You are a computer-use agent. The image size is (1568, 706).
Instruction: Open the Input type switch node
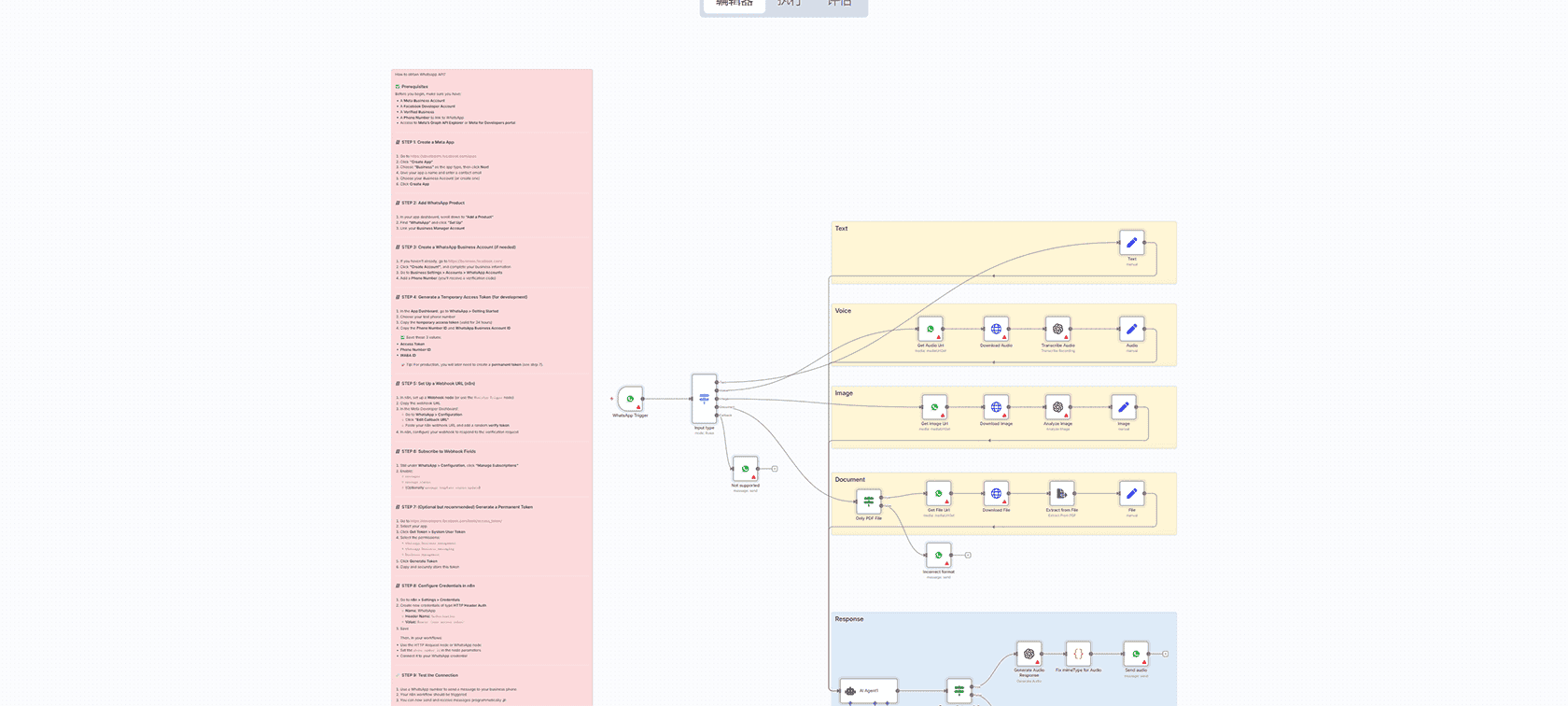(x=704, y=399)
